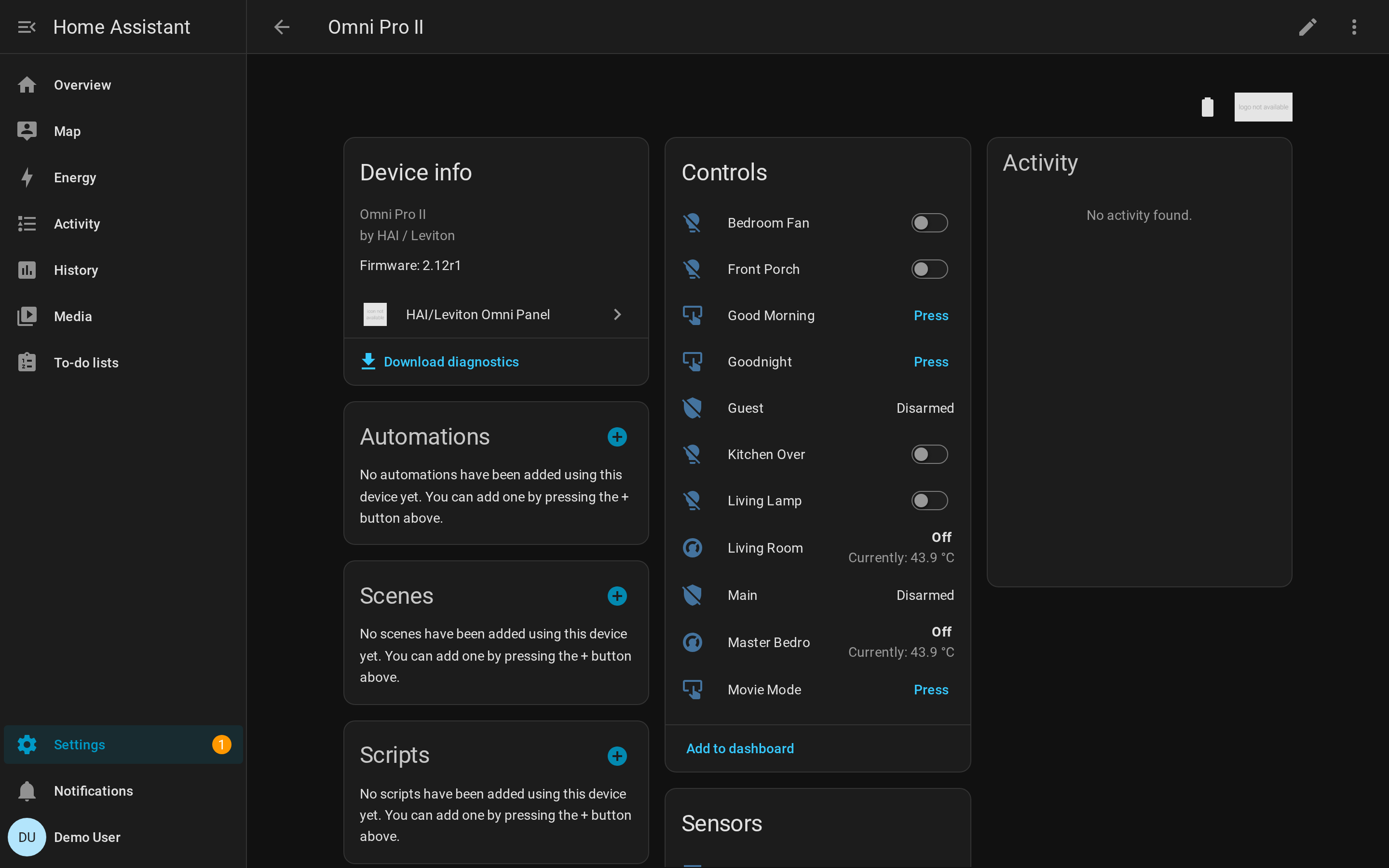
Task: Open Map in the sidebar
Action: tap(123, 132)
